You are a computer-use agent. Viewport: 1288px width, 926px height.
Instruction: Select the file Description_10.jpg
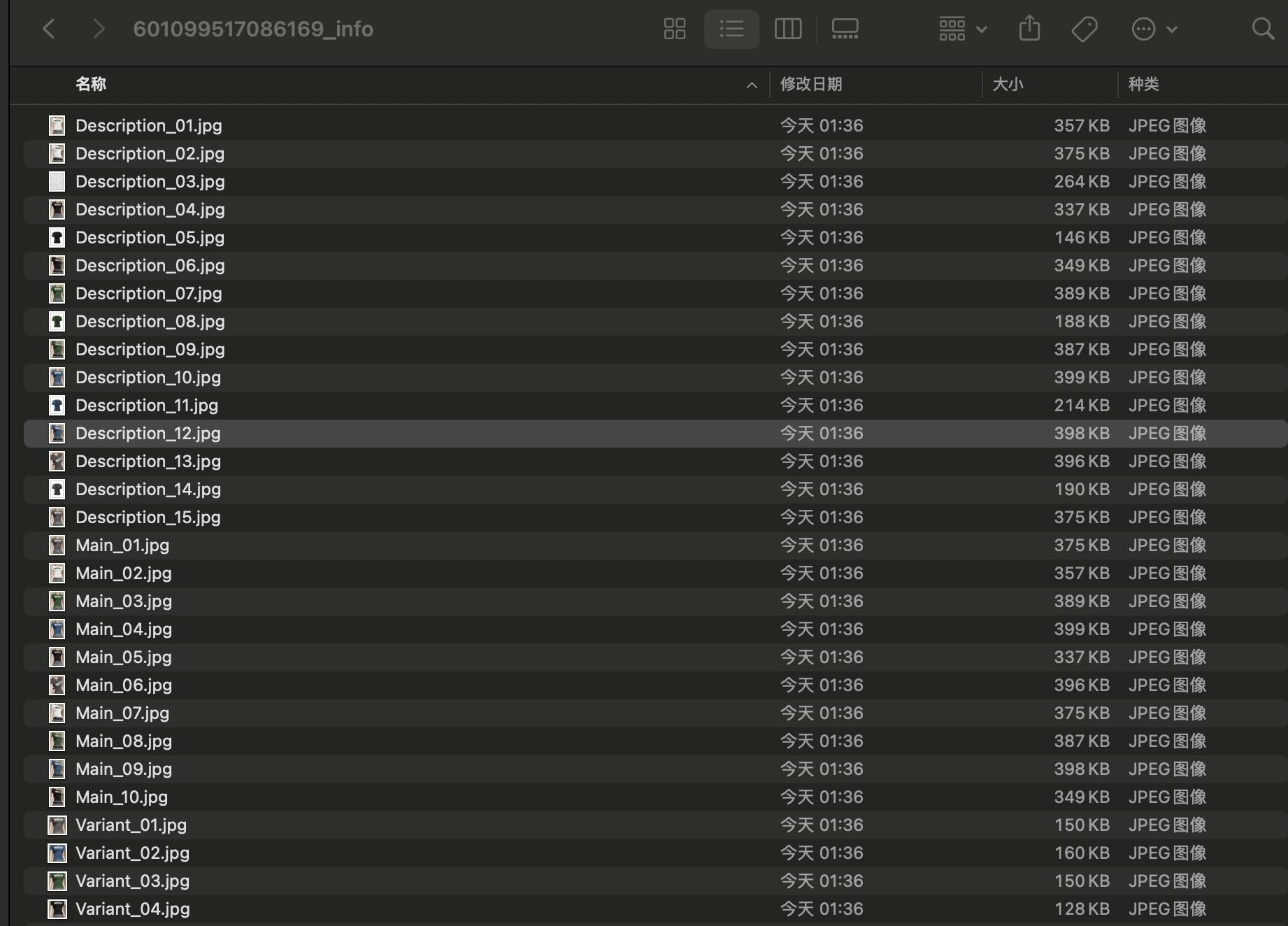655,377
